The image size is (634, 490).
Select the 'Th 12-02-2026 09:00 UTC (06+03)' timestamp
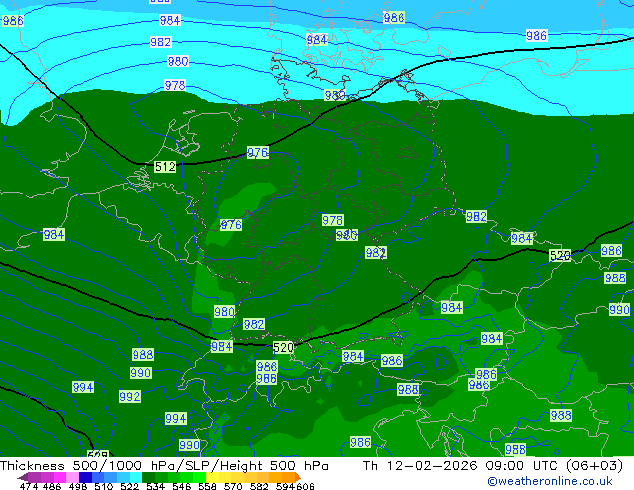pyautogui.click(x=493, y=466)
